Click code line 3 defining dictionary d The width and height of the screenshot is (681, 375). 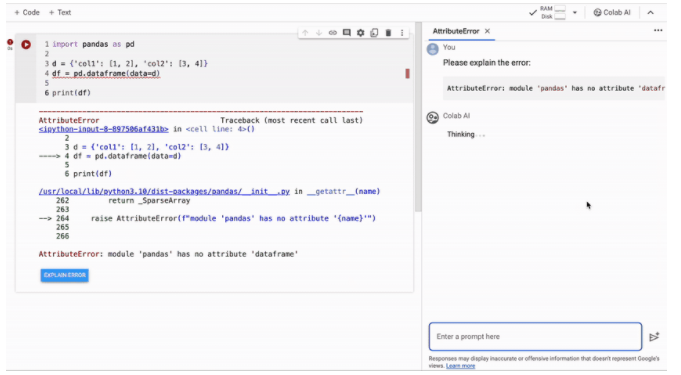coord(130,63)
